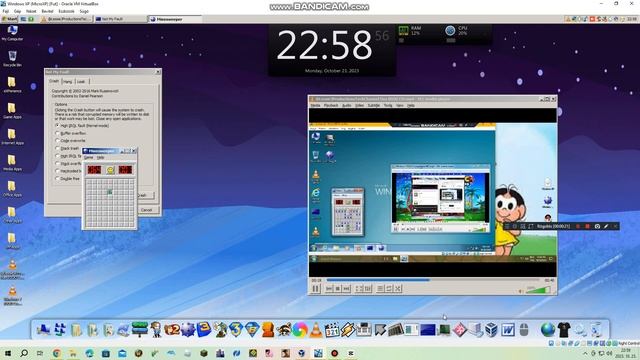640x360 pixels.
Task: Open the VLC Video menu
Action: pyautogui.click(x=360, y=105)
